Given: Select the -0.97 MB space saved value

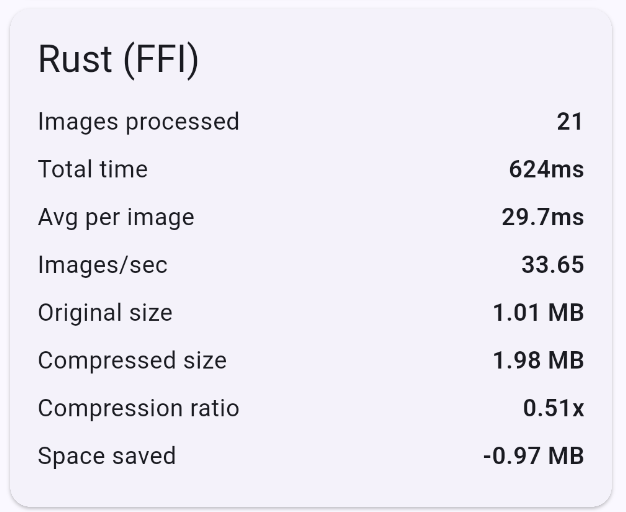Looking at the screenshot, I should pos(533,457).
